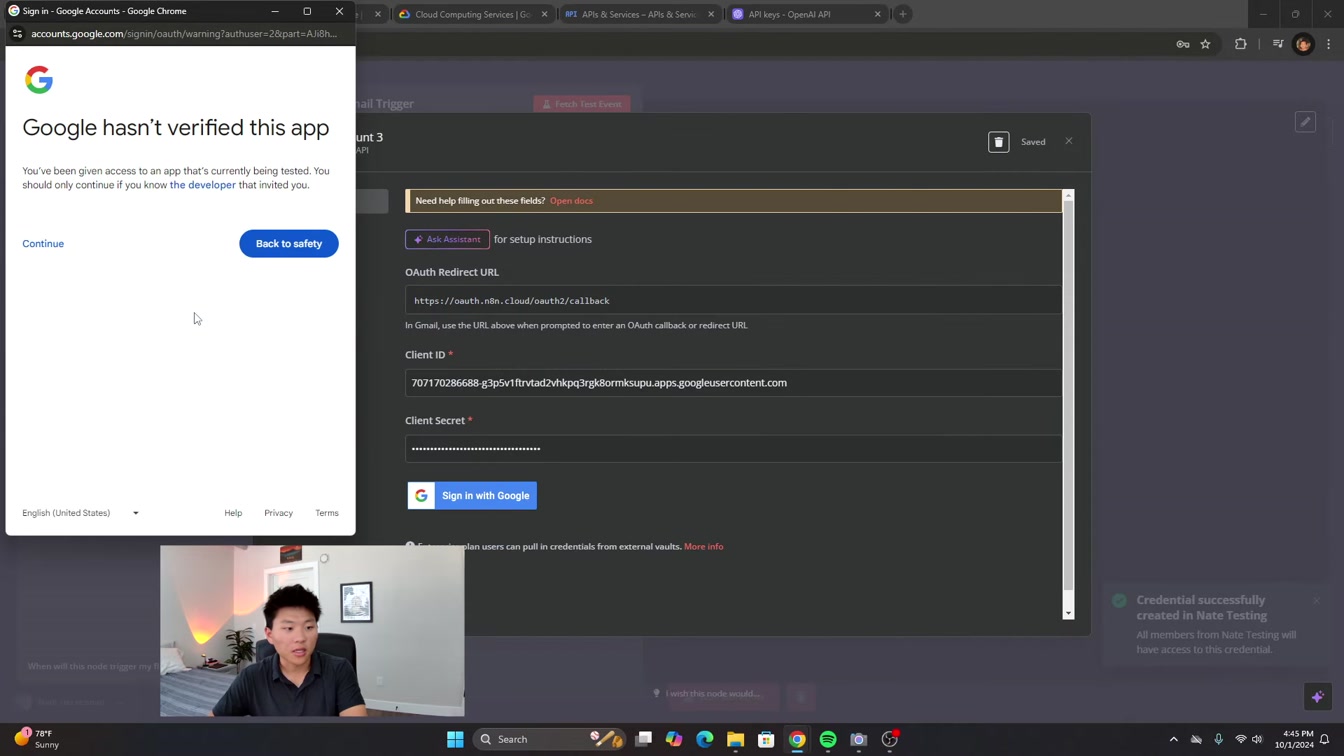Open Task View from the taskbar
The height and width of the screenshot is (756, 1344).
click(x=644, y=740)
